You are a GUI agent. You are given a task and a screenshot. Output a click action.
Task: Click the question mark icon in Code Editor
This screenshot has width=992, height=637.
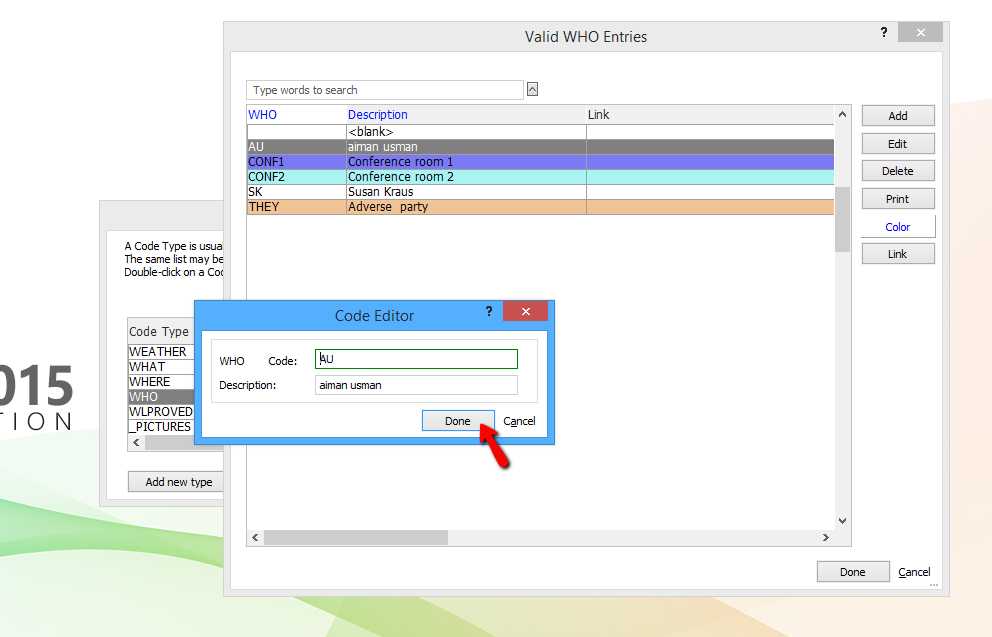coord(488,311)
